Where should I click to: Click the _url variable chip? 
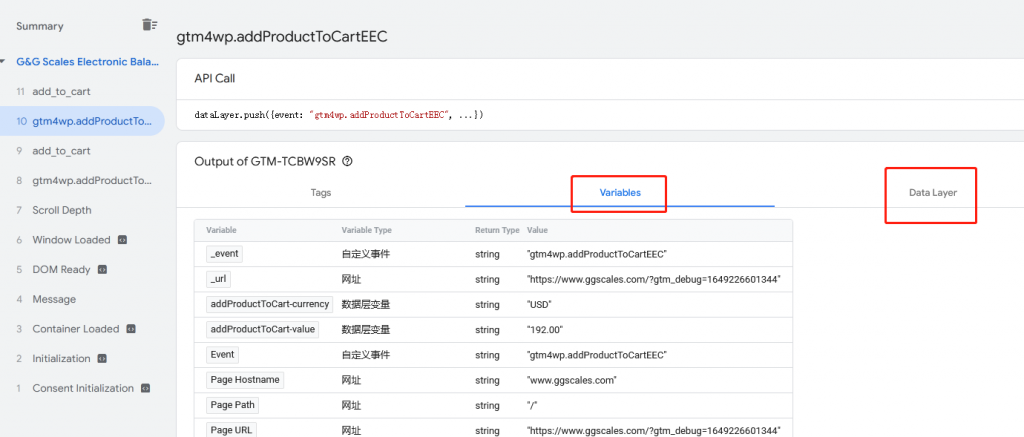[x=219, y=279]
